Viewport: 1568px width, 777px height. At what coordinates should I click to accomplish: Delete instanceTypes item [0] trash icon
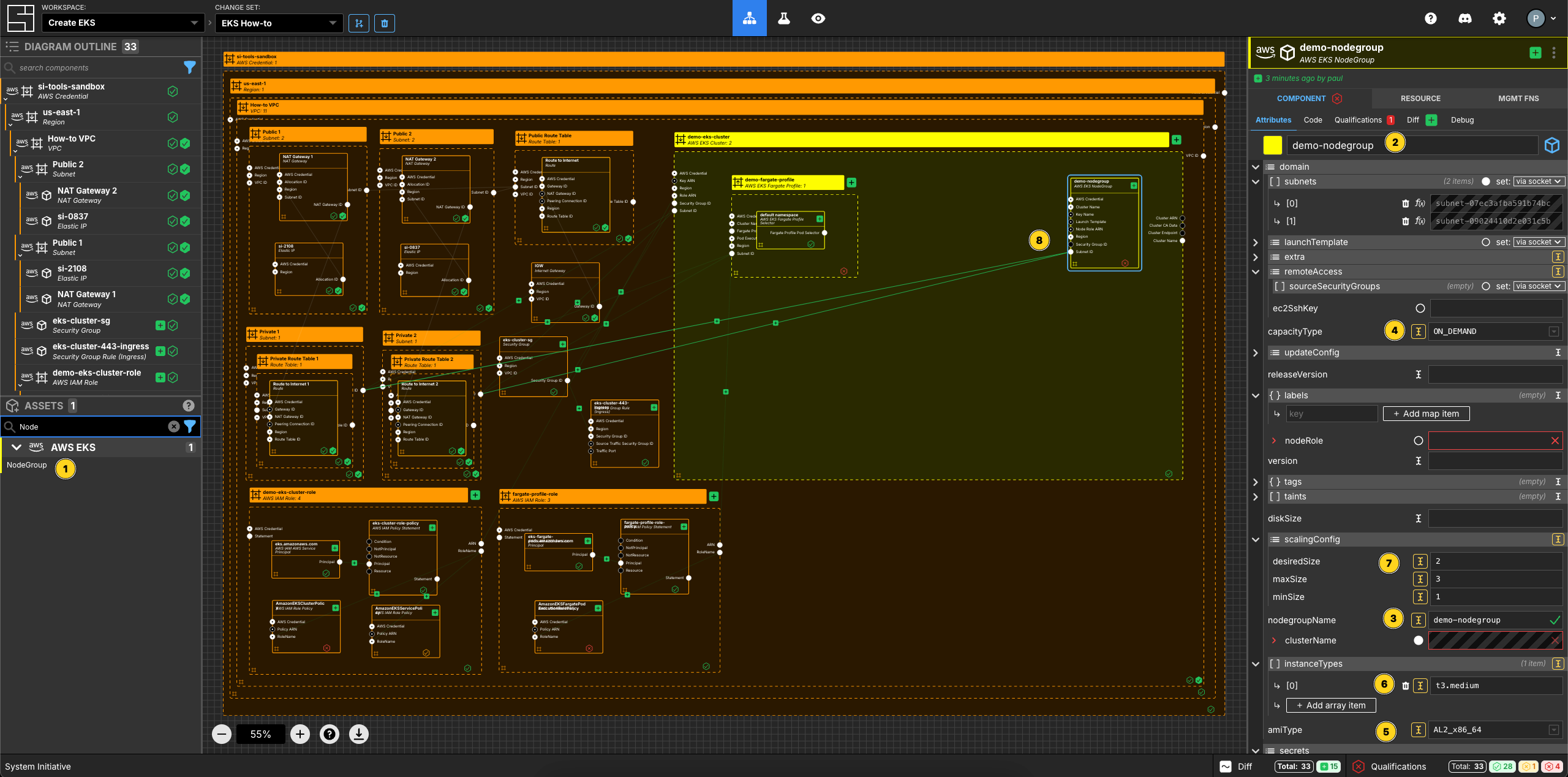click(x=1406, y=686)
